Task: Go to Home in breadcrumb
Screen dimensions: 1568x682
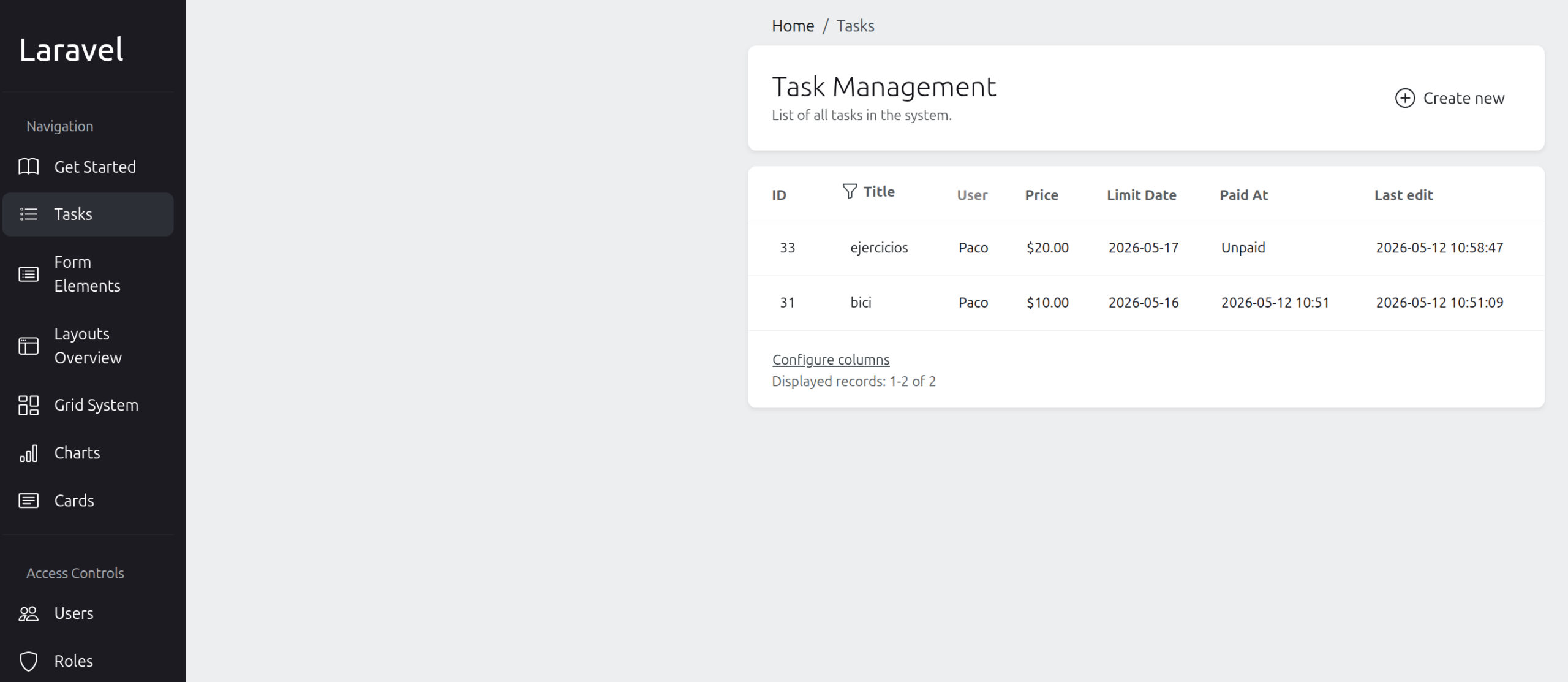Action: pos(793,26)
